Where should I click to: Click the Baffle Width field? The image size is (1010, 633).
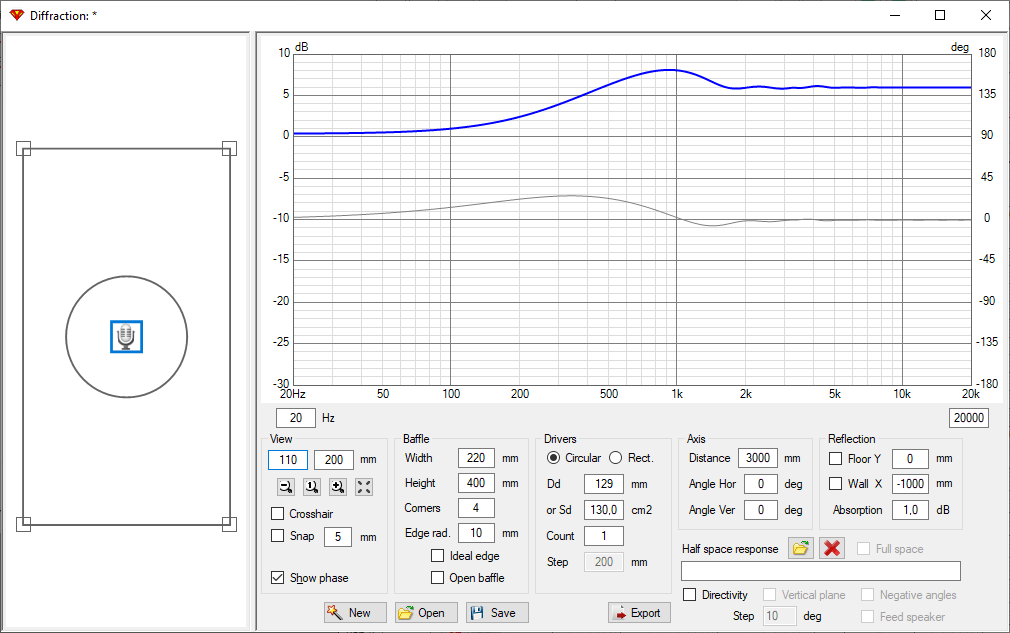coord(476,458)
